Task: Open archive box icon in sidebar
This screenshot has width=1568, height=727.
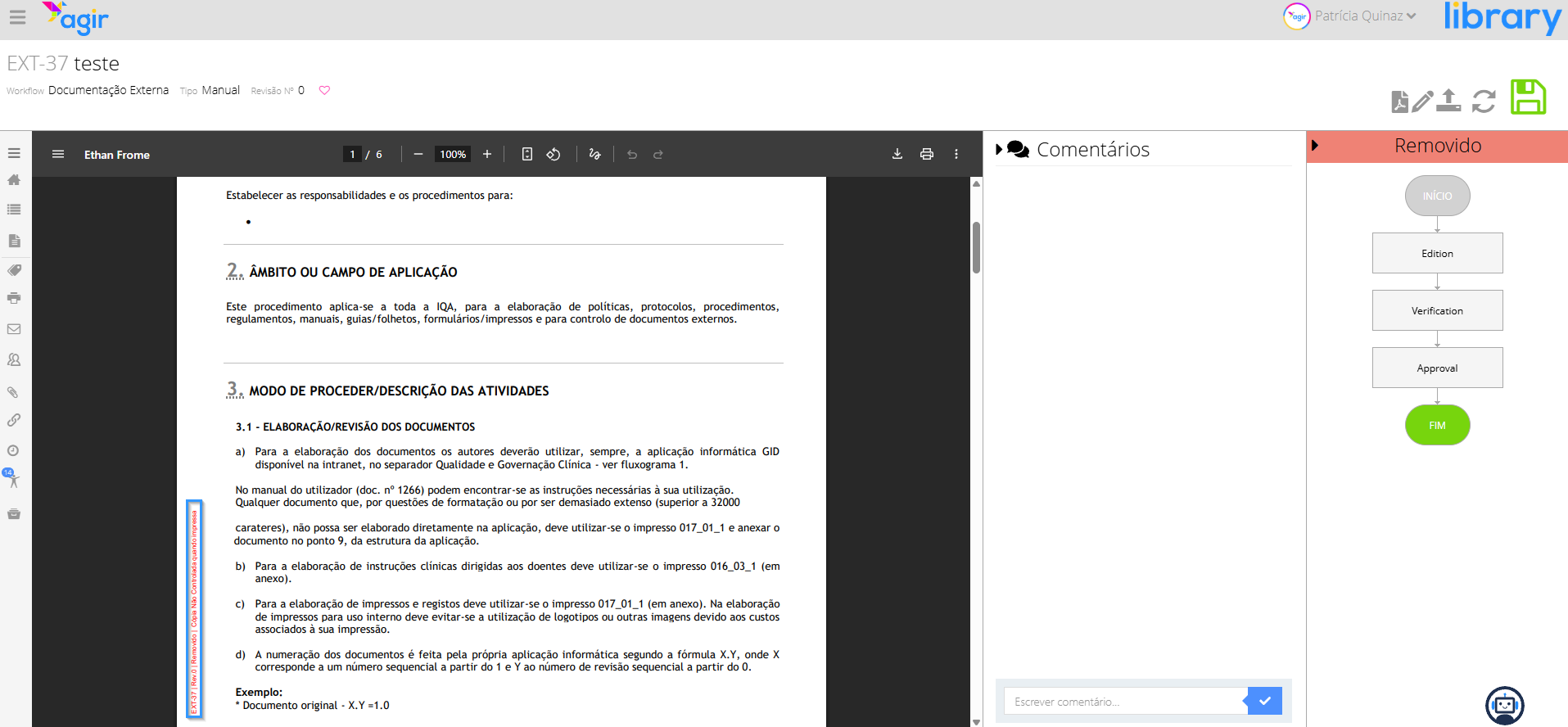Action: click(x=14, y=514)
